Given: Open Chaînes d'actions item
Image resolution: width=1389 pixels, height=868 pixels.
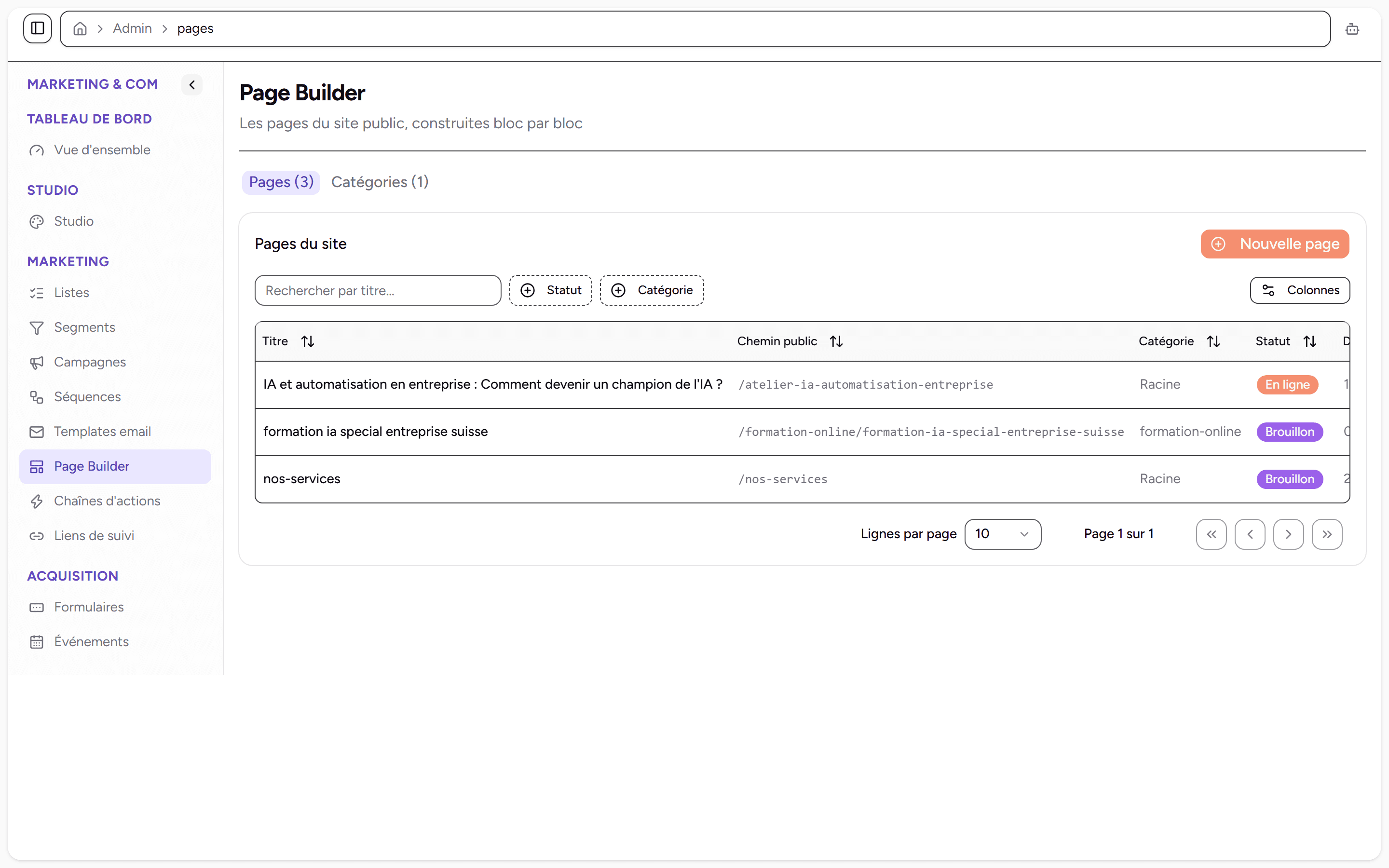Looking at the screenshot, I should click(115, 501).
